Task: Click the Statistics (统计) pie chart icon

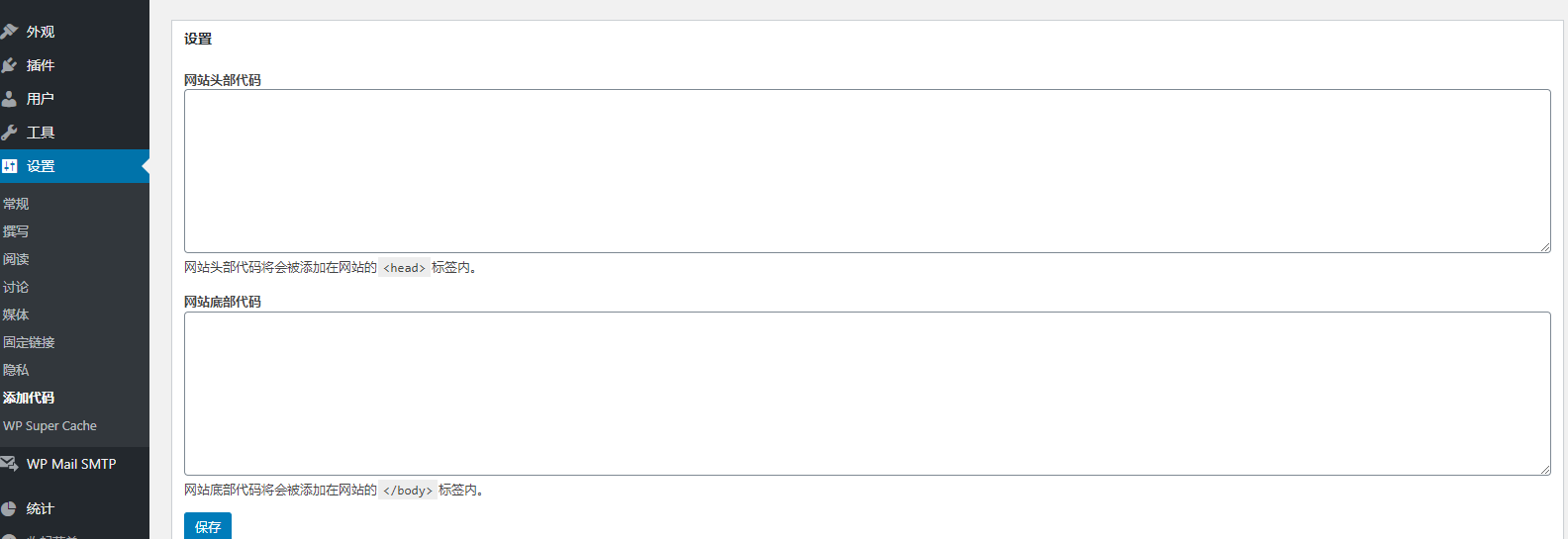Action: [x=9, y=508]
